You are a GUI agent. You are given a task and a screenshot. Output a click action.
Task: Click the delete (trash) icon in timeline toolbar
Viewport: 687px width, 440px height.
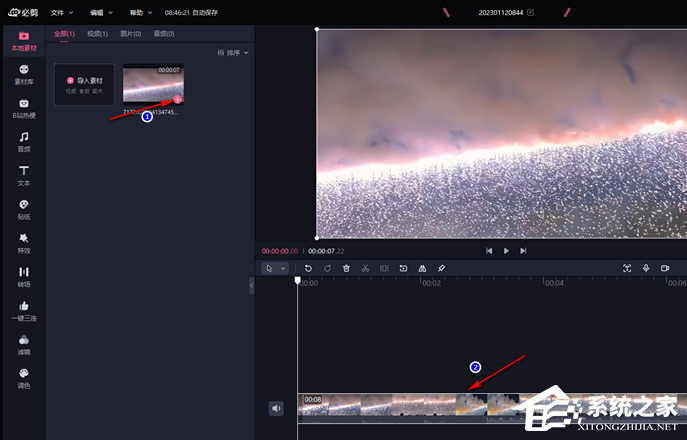pyautogui.click(x=346, y=268)
